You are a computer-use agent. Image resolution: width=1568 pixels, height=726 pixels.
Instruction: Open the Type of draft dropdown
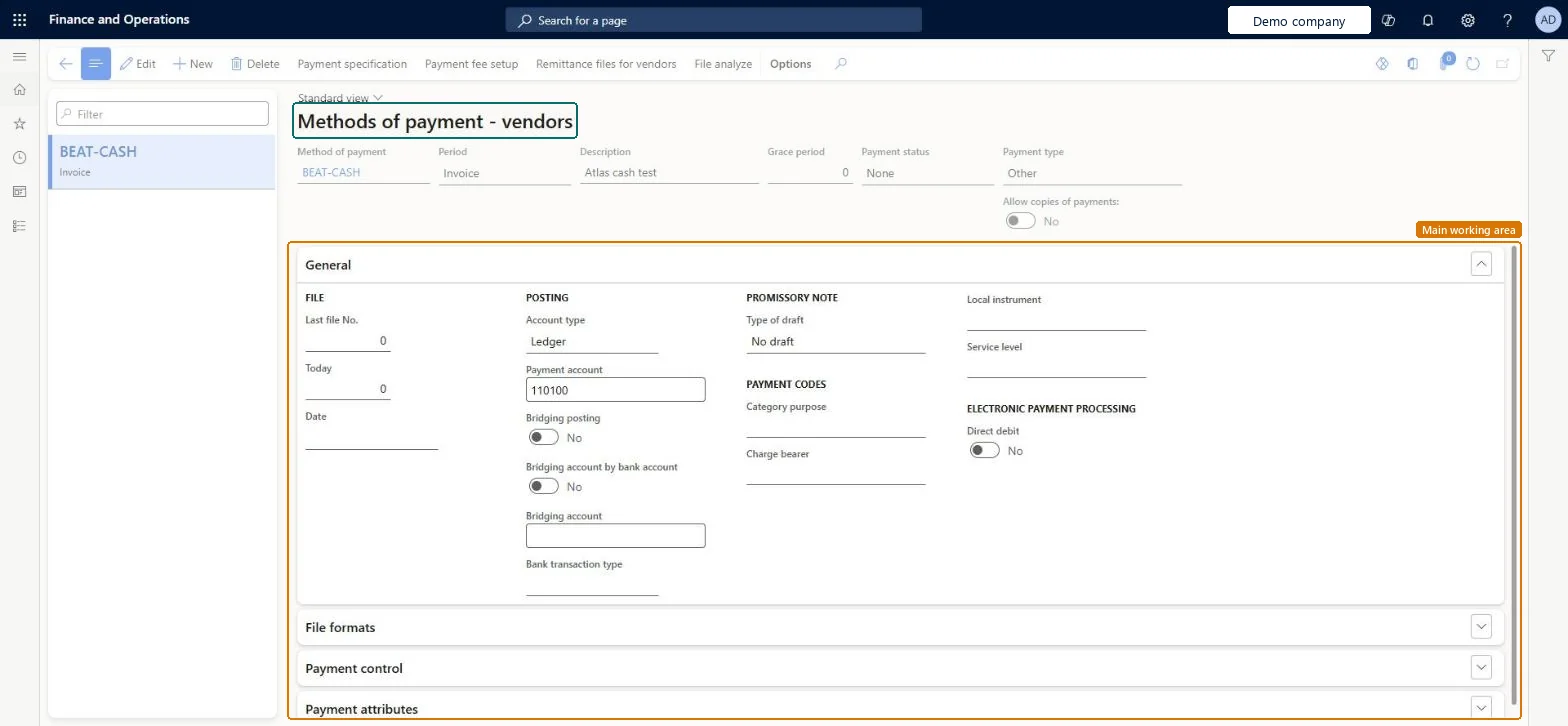836,342
